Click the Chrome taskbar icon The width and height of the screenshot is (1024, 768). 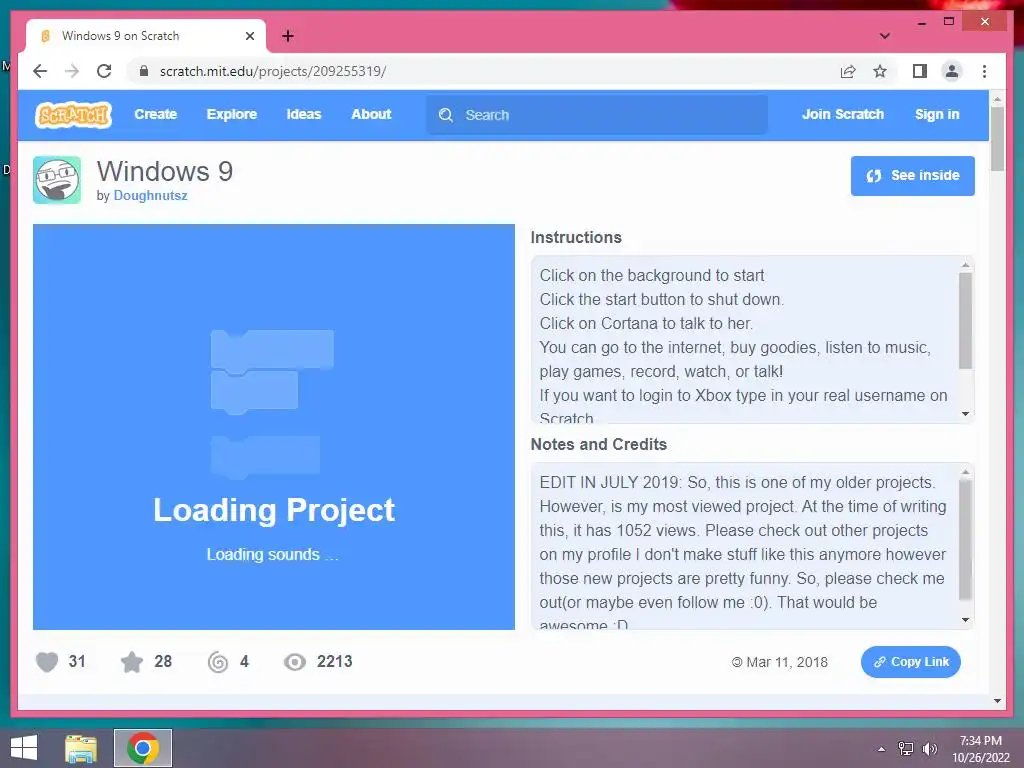click(x=143, y=748)
